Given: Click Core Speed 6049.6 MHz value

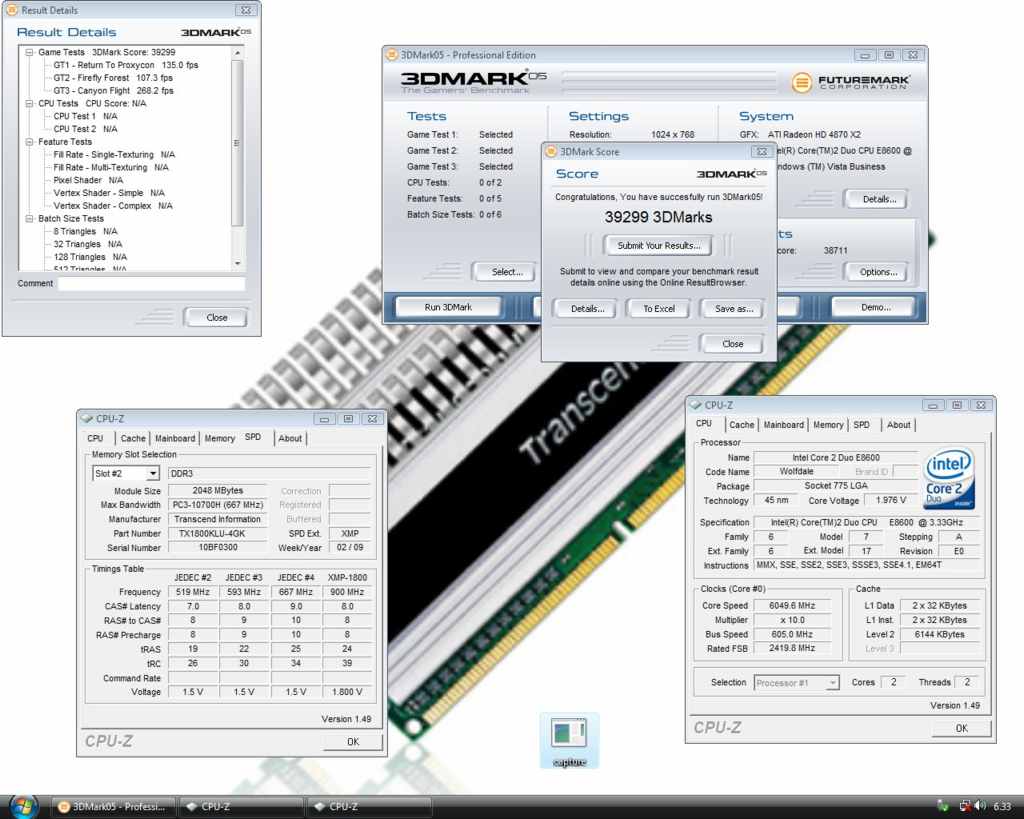Looking at the screenshot, I should click(x=792, y=605).
